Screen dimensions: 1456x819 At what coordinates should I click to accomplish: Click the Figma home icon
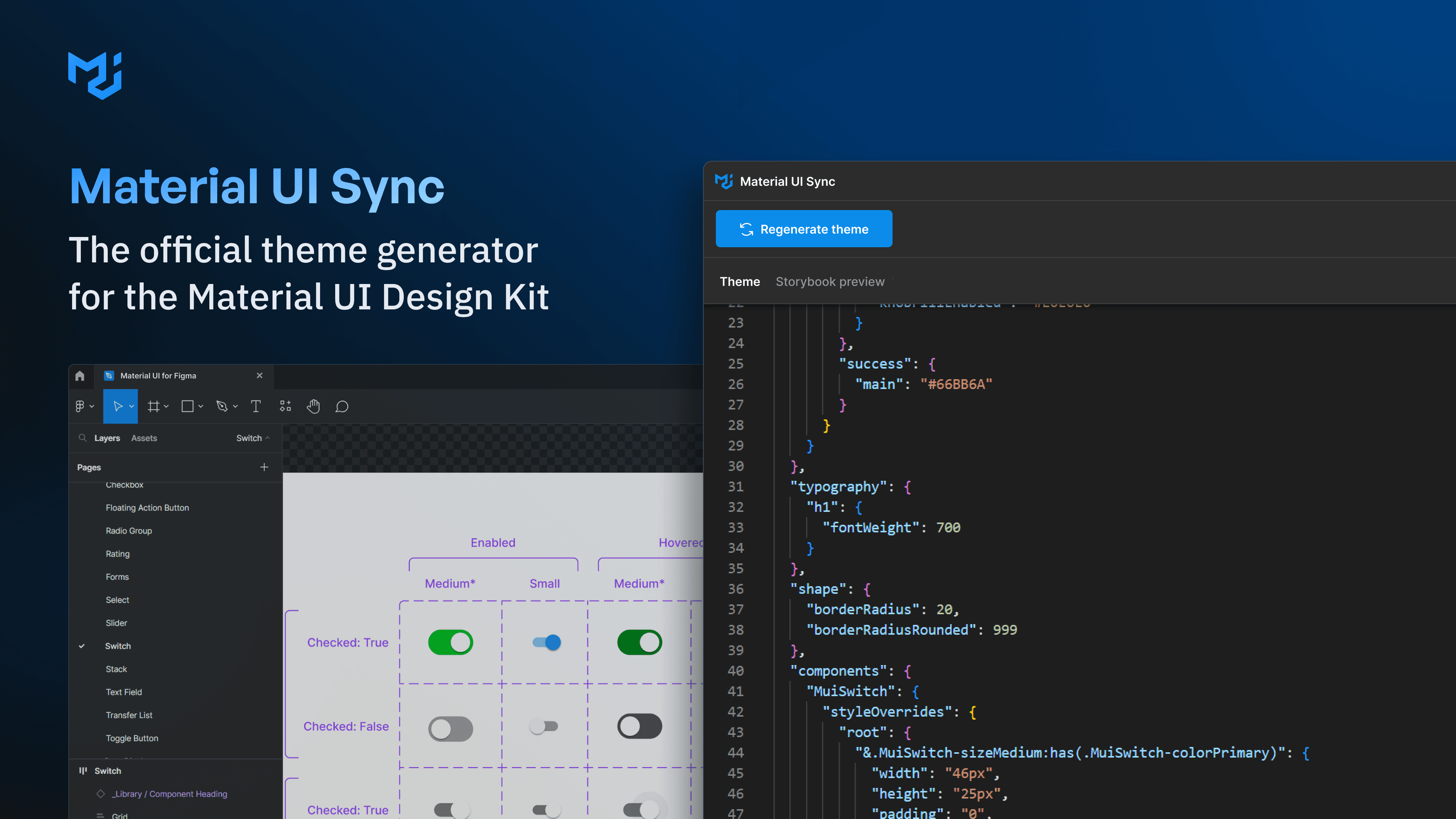click(80, 376)
